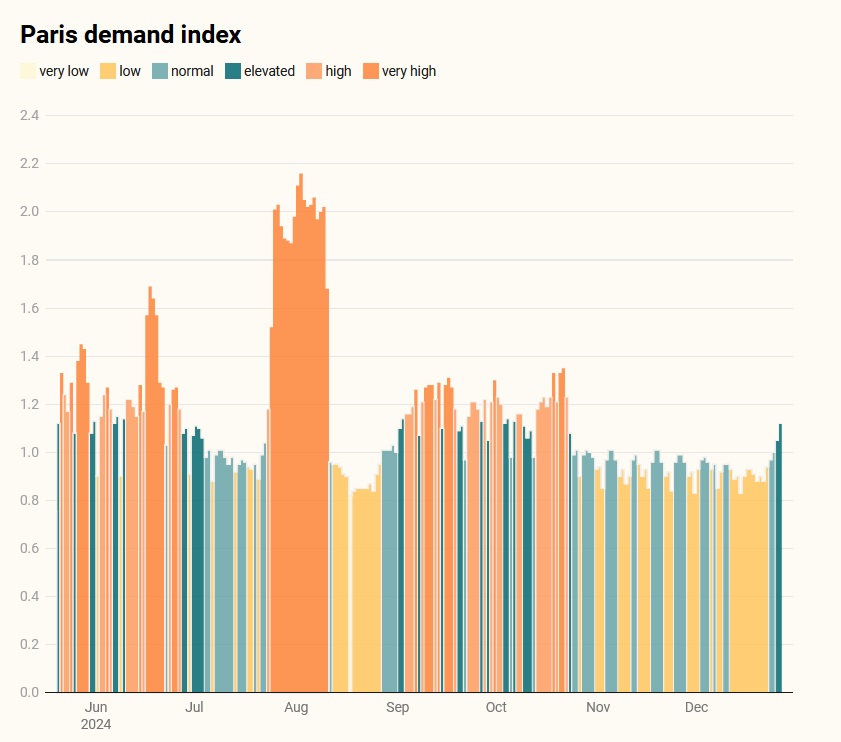Click the tallest August peak bar above 2.0
Image resolution: width=841 pixels, height=742 pixels.
pos(301,432)
